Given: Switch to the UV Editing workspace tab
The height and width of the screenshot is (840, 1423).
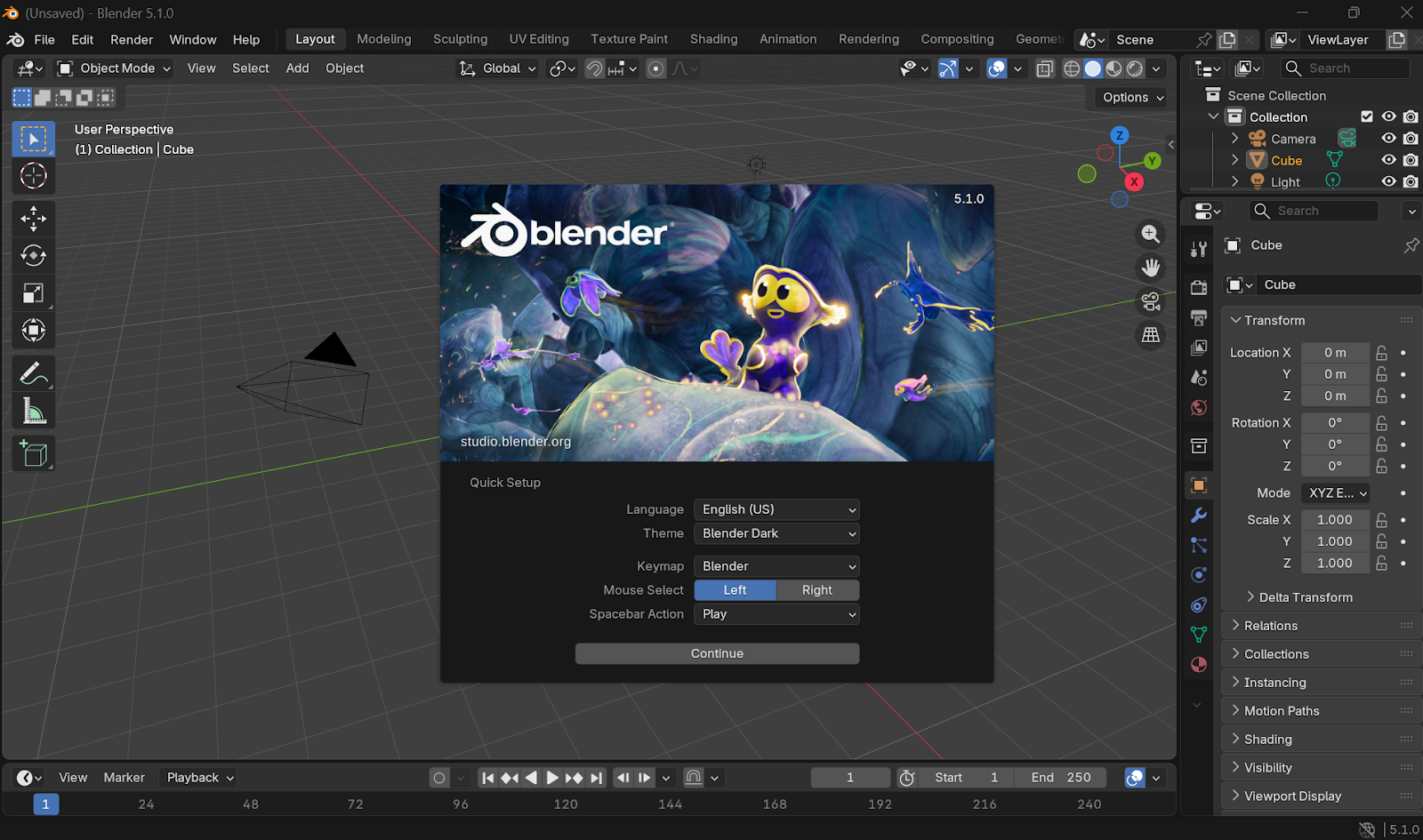Looking at the screenshot, I should click(x=539, y=39).
